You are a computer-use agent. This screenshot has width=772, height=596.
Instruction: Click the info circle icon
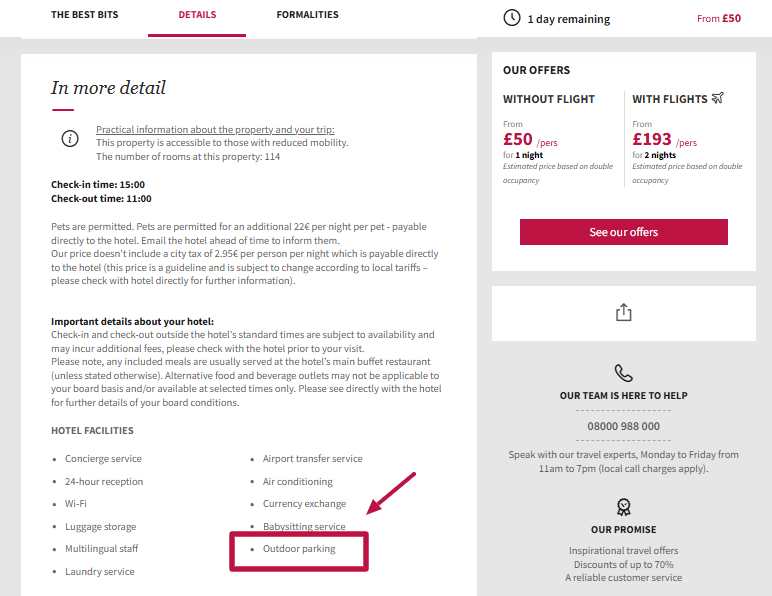pyautogui.click(x=70, y=139)
